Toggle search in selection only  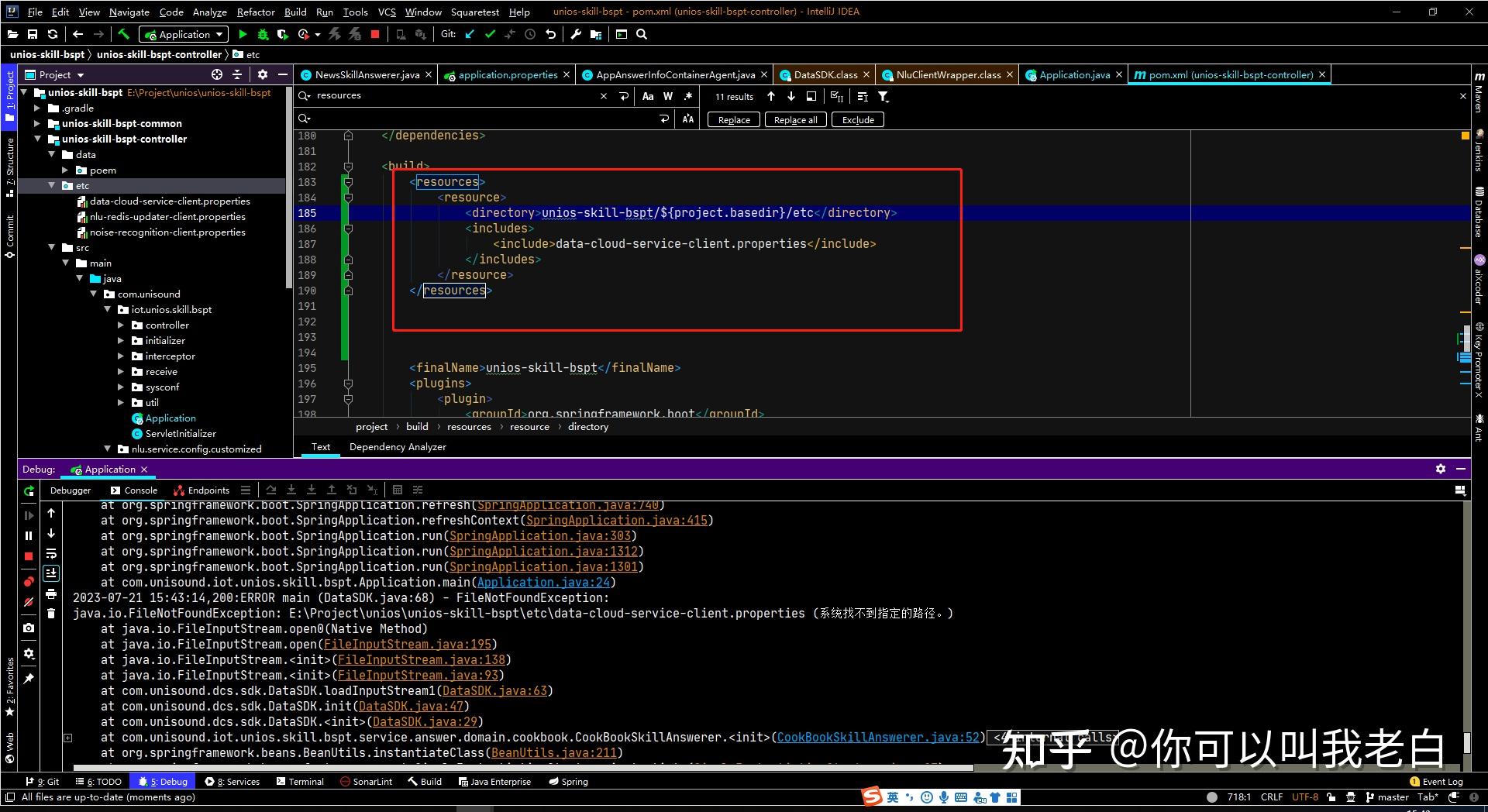click(x=811, y=96)
